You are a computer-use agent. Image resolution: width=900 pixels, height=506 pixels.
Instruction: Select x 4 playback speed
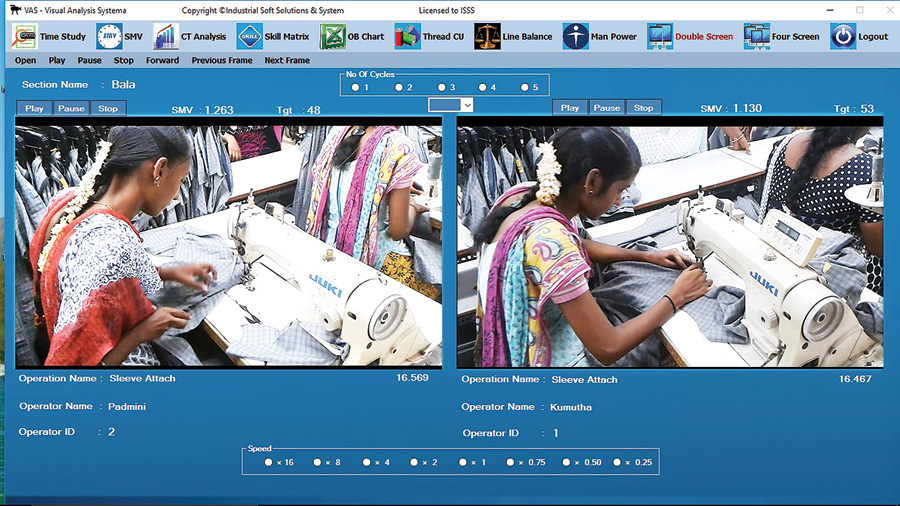pos(366,462)
